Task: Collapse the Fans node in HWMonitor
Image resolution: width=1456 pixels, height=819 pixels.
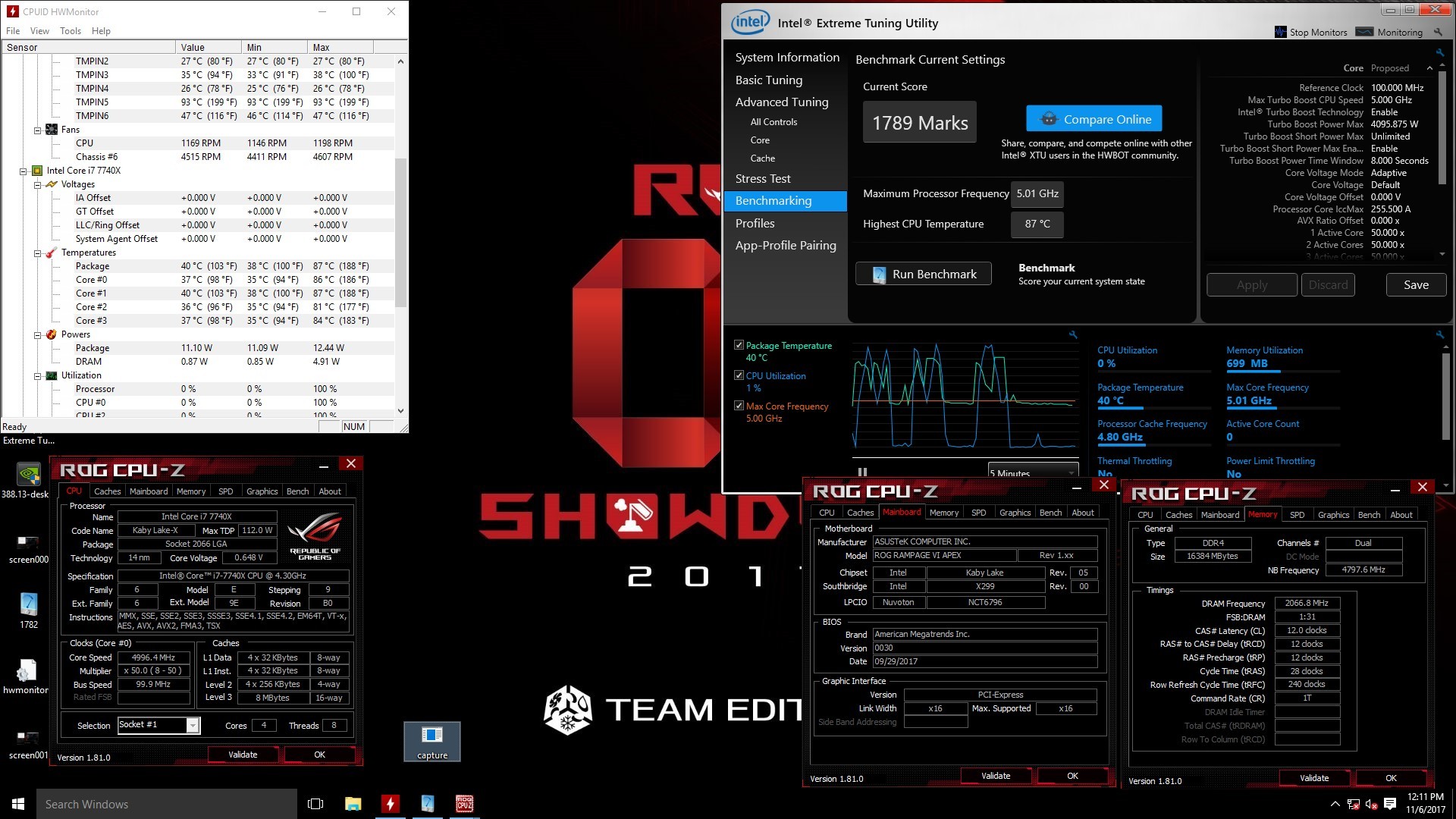Action: (x=37, y=130)
